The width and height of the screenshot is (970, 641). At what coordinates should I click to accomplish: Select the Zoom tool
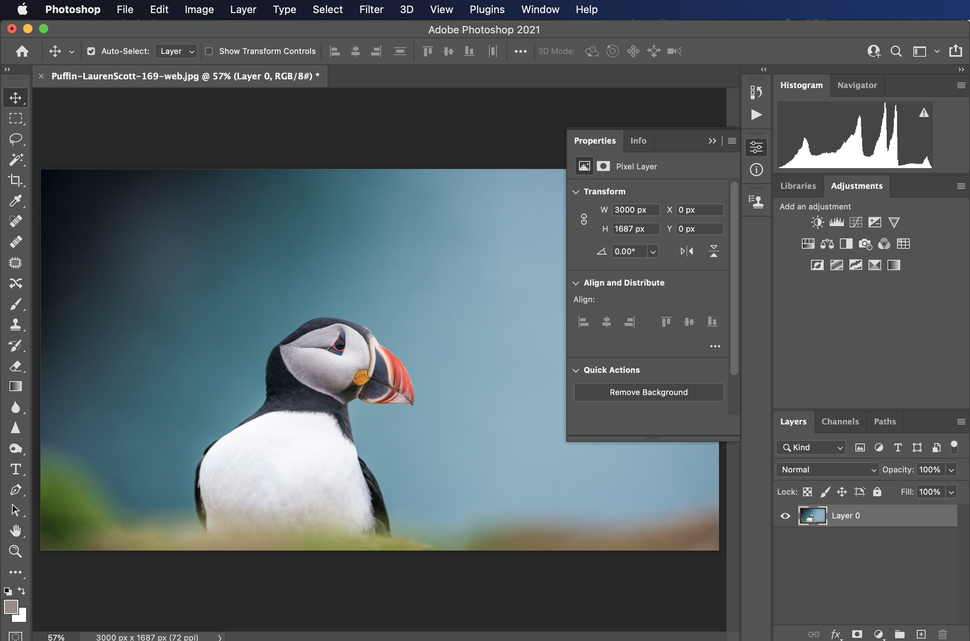tap(16, 553)
